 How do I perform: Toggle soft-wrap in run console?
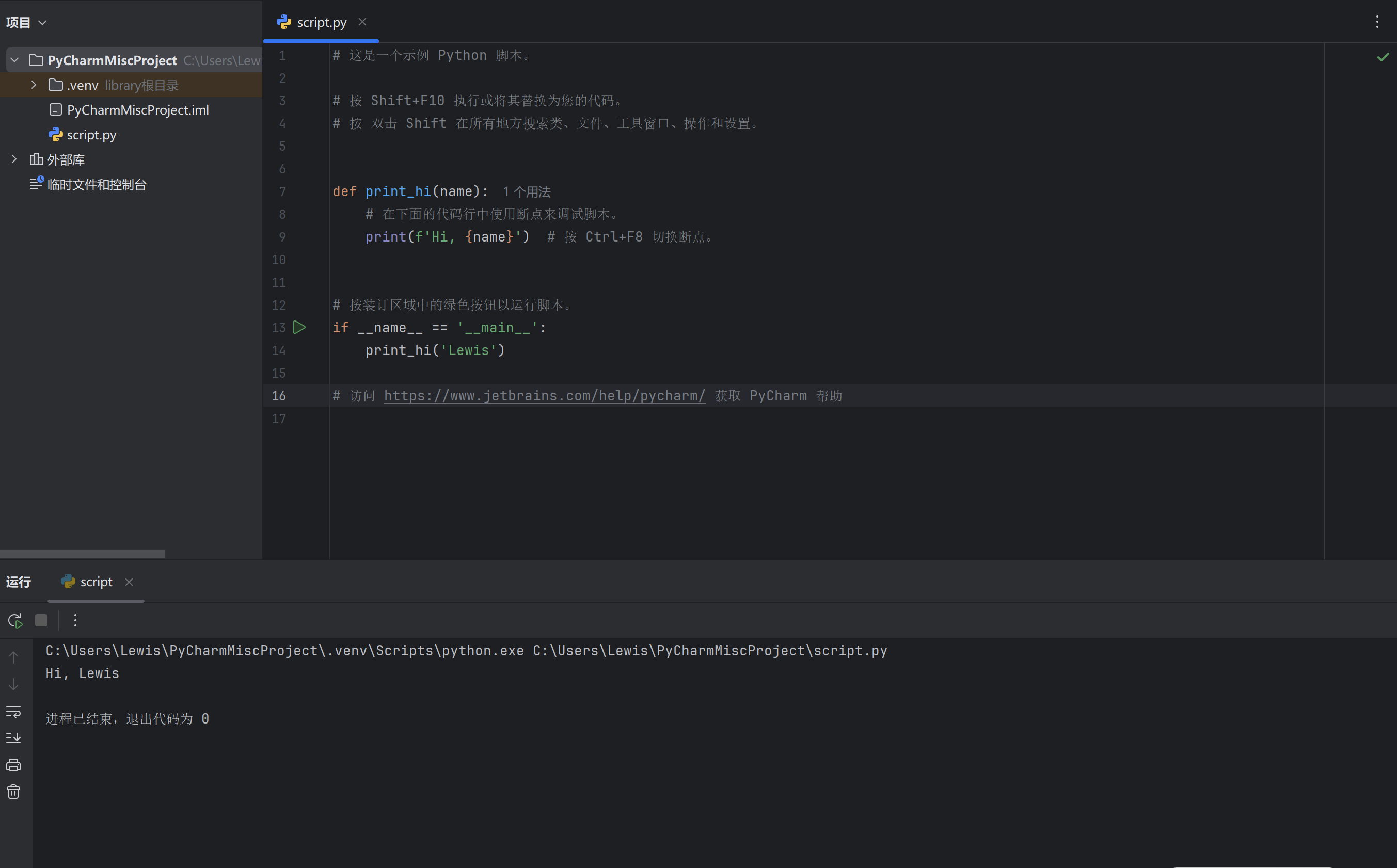(x=13, y=712)
